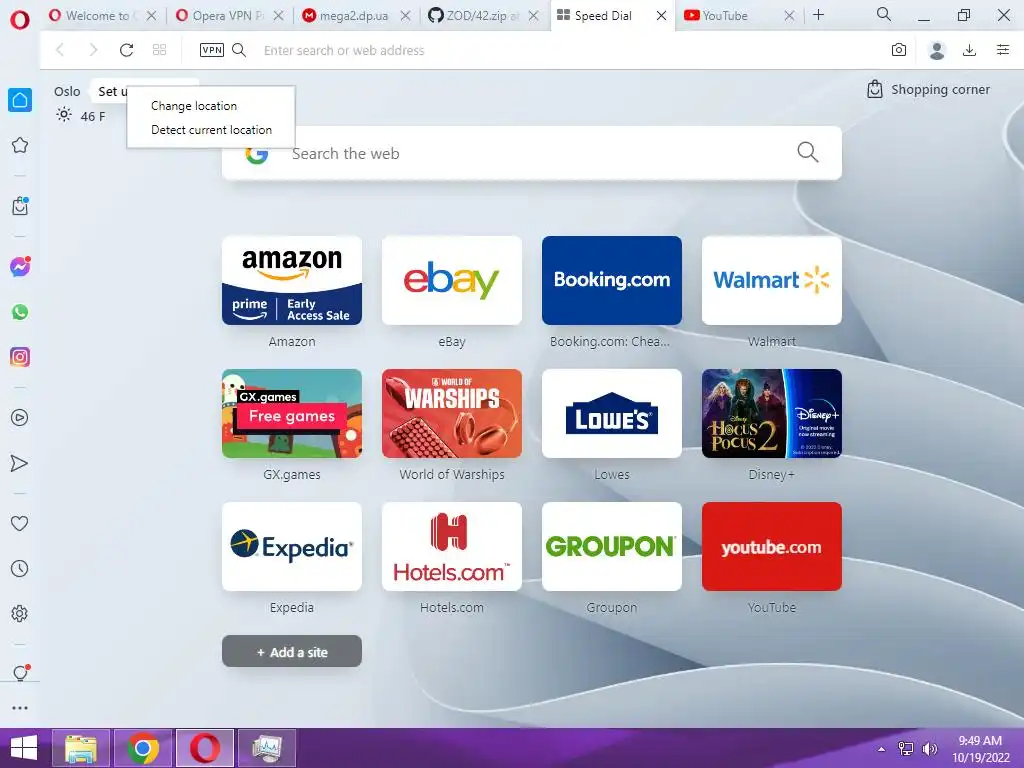Viewport: 1024px width, 768px height.
Task: Open the Amazon speed dial tile
Action: pos(292,280)
